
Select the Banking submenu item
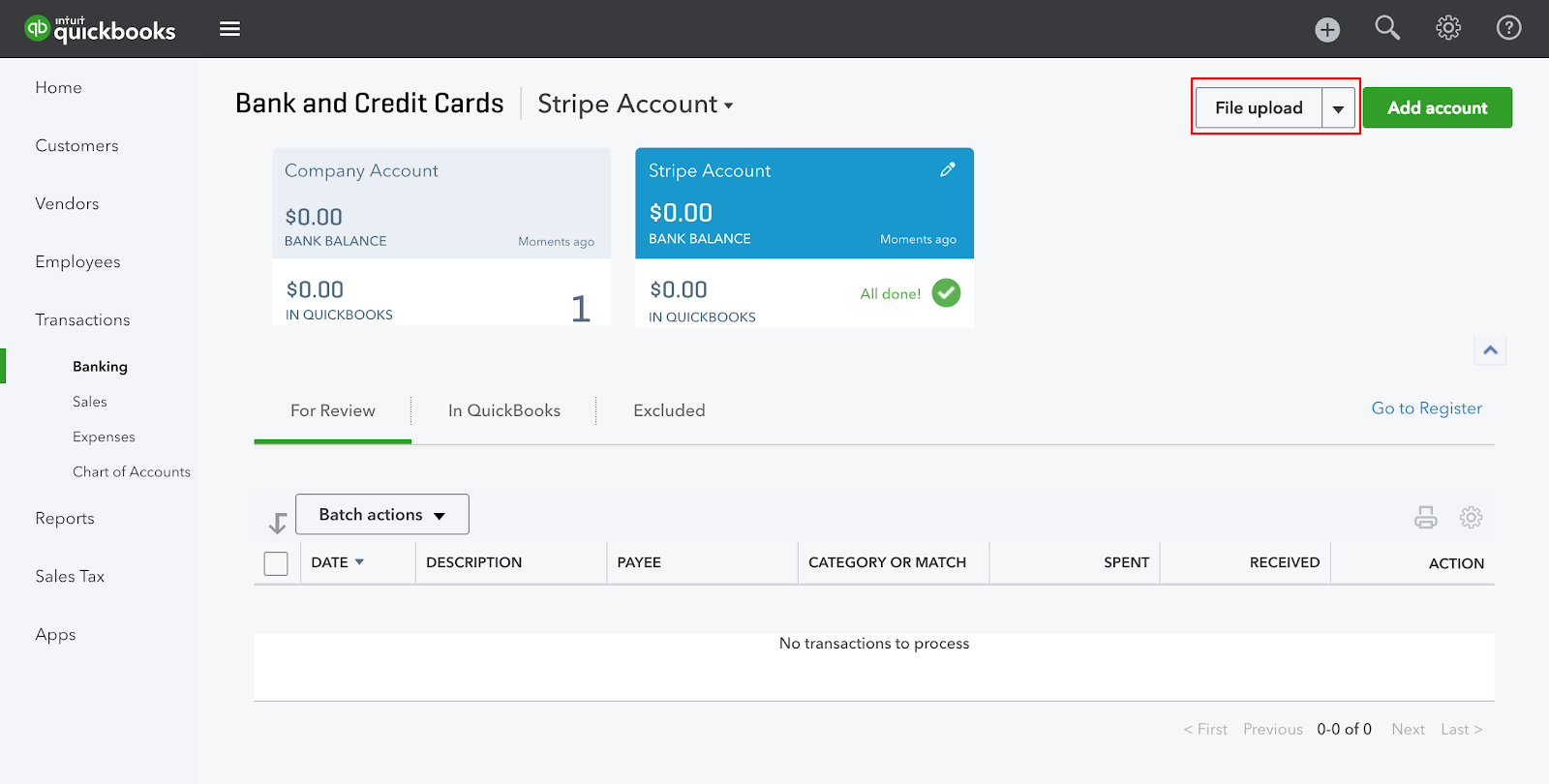point(100,367)
